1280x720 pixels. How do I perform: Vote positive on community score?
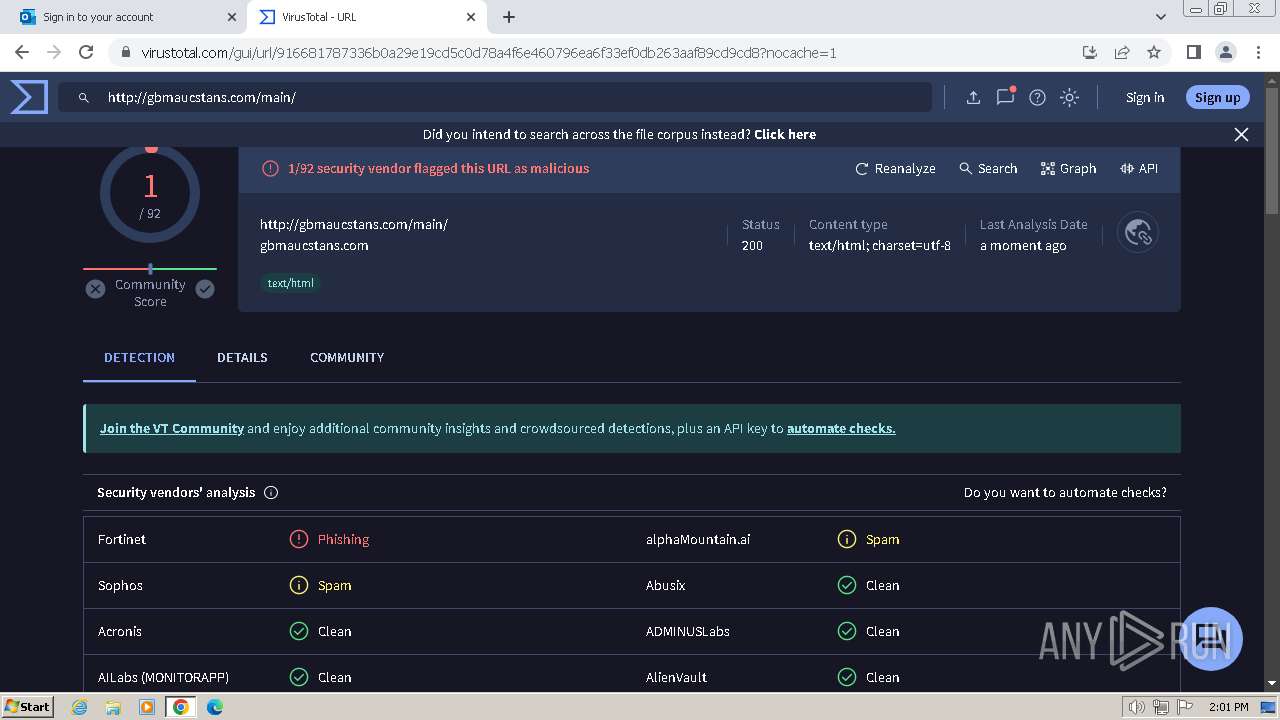(x=205, y=289)
